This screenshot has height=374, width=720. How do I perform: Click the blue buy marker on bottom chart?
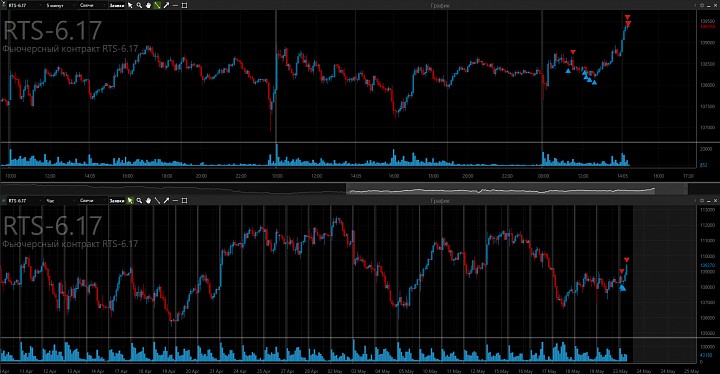coord(622,288)
